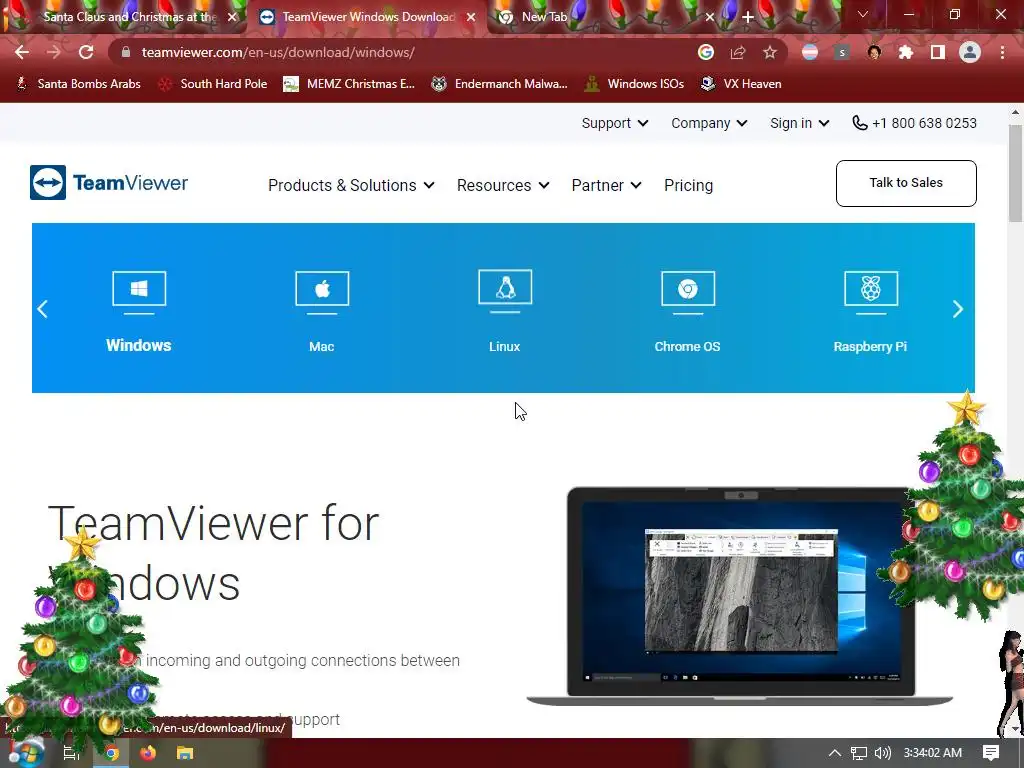Expand the Support dropdown
This screenshot has height=768, width=1024.
point(615,123)
